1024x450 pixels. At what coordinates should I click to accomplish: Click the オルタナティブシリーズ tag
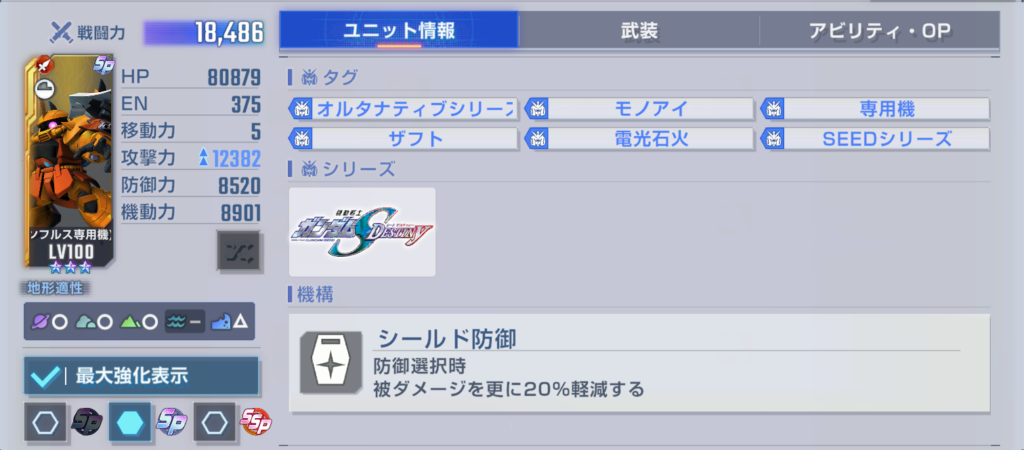(x=404, y=108)
